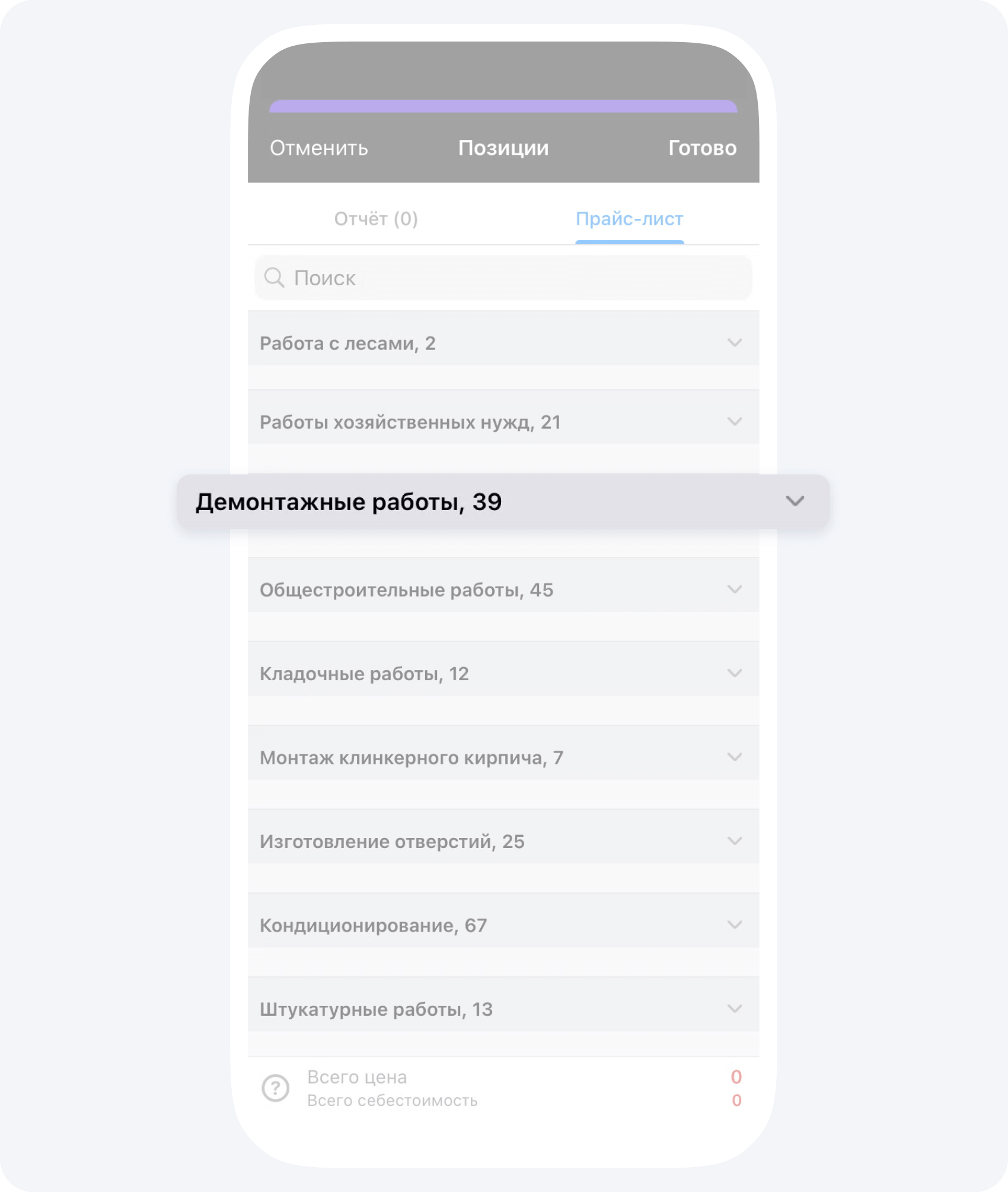Switch to the Отчёт (0) tab
The width and height of the screenshot is (1008, 1192).
tap(376, 219)
